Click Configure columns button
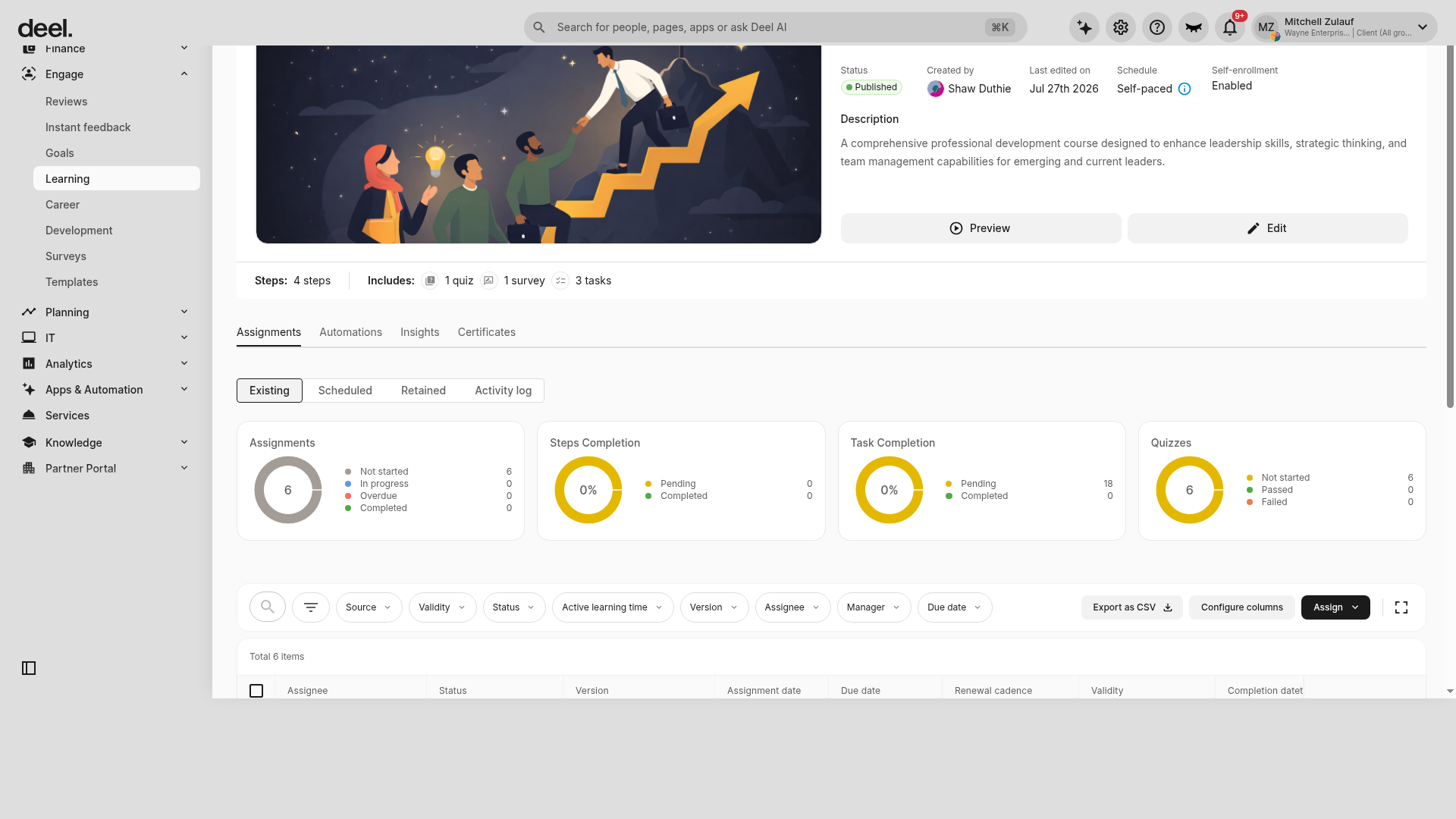 point(1241,607)
